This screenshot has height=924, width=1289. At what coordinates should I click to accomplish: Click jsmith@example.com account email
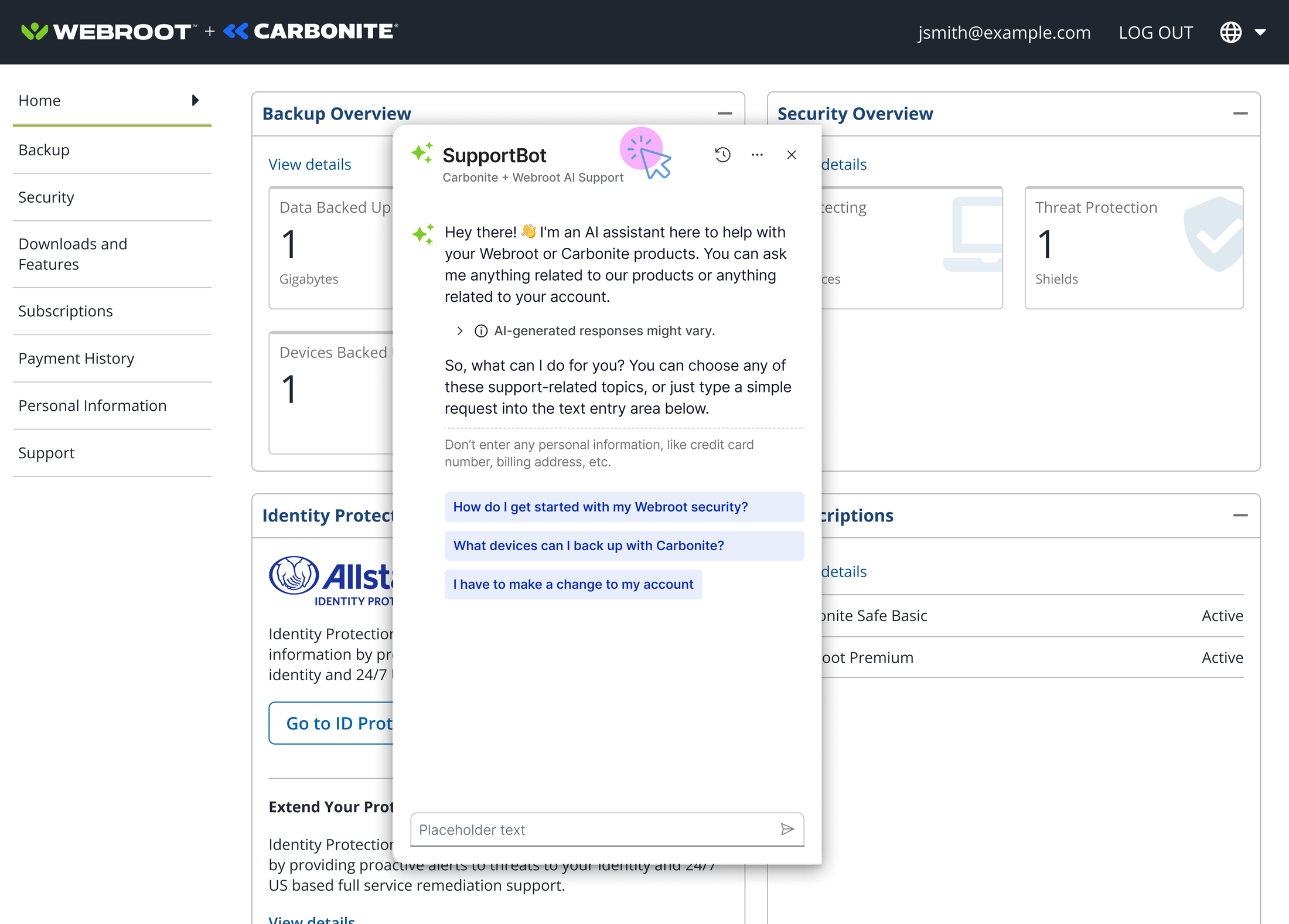point(1004,32)
